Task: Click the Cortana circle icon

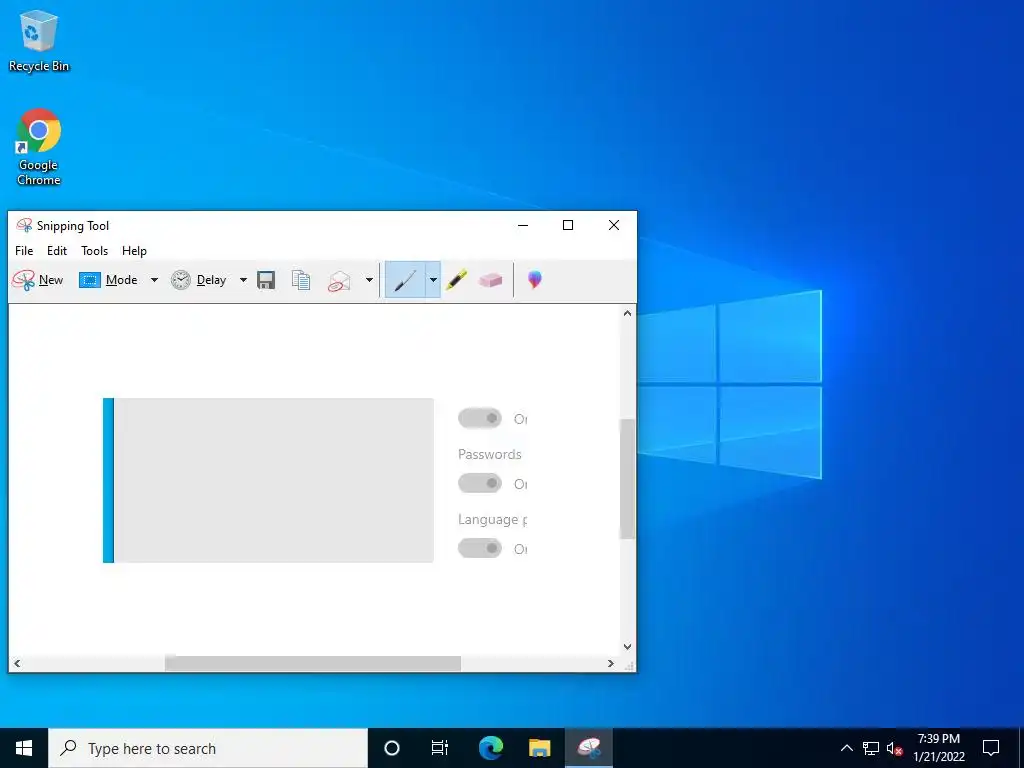Action: (391, 748)
